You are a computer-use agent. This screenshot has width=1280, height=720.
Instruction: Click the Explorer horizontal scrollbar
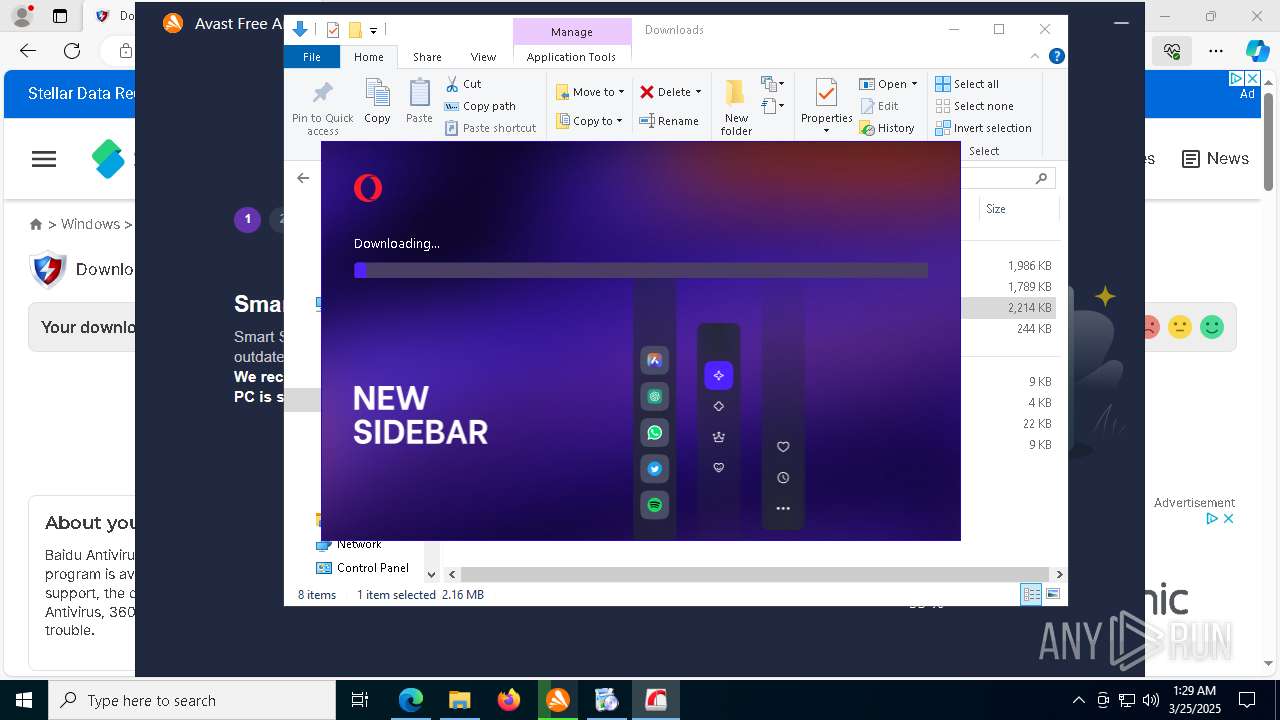[x=755, y=575]
